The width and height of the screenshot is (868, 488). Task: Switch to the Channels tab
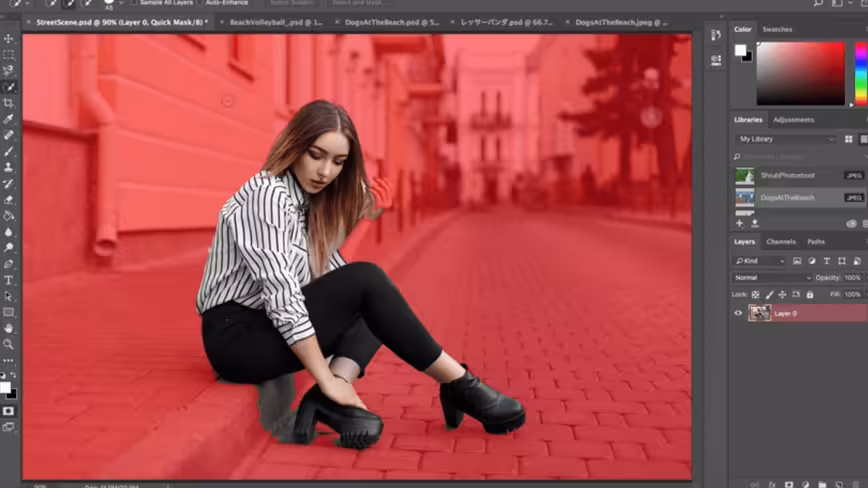click(x=781, y=242)
